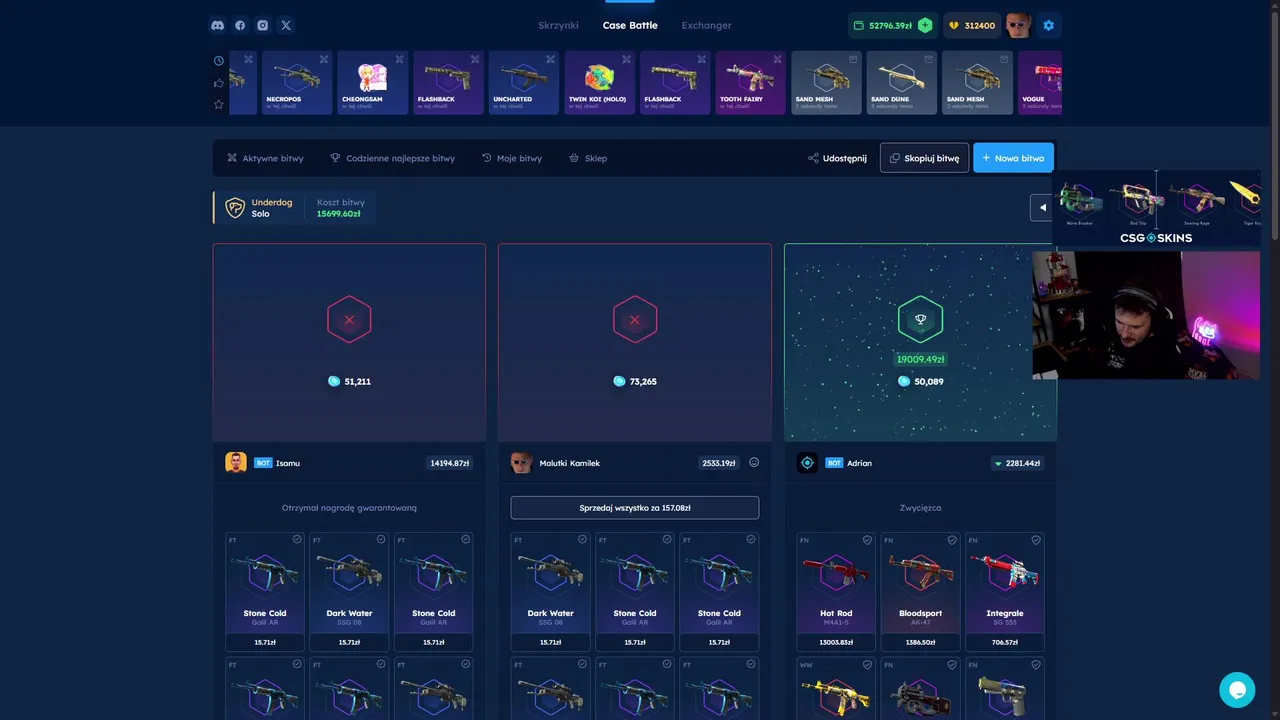This screenshot has height=720, width=1280.
Task: Click crossed-swords icon on Twin Koi drop
Action: [x=627, y=59]
